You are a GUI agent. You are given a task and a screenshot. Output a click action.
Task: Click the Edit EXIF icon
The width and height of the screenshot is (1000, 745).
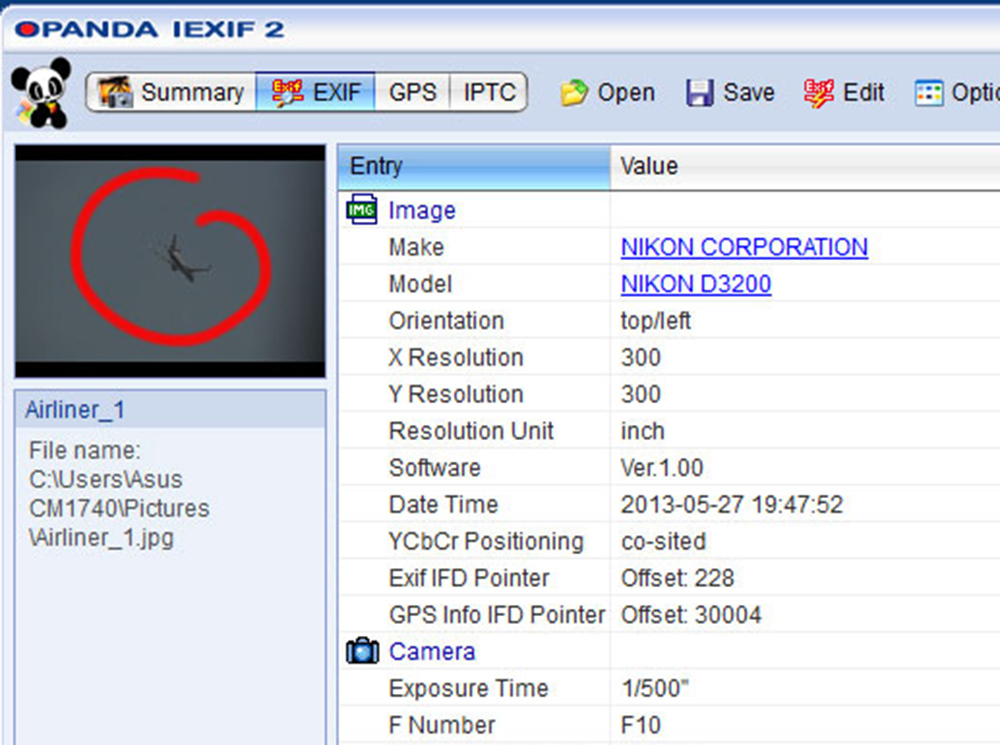coord(819,93)
